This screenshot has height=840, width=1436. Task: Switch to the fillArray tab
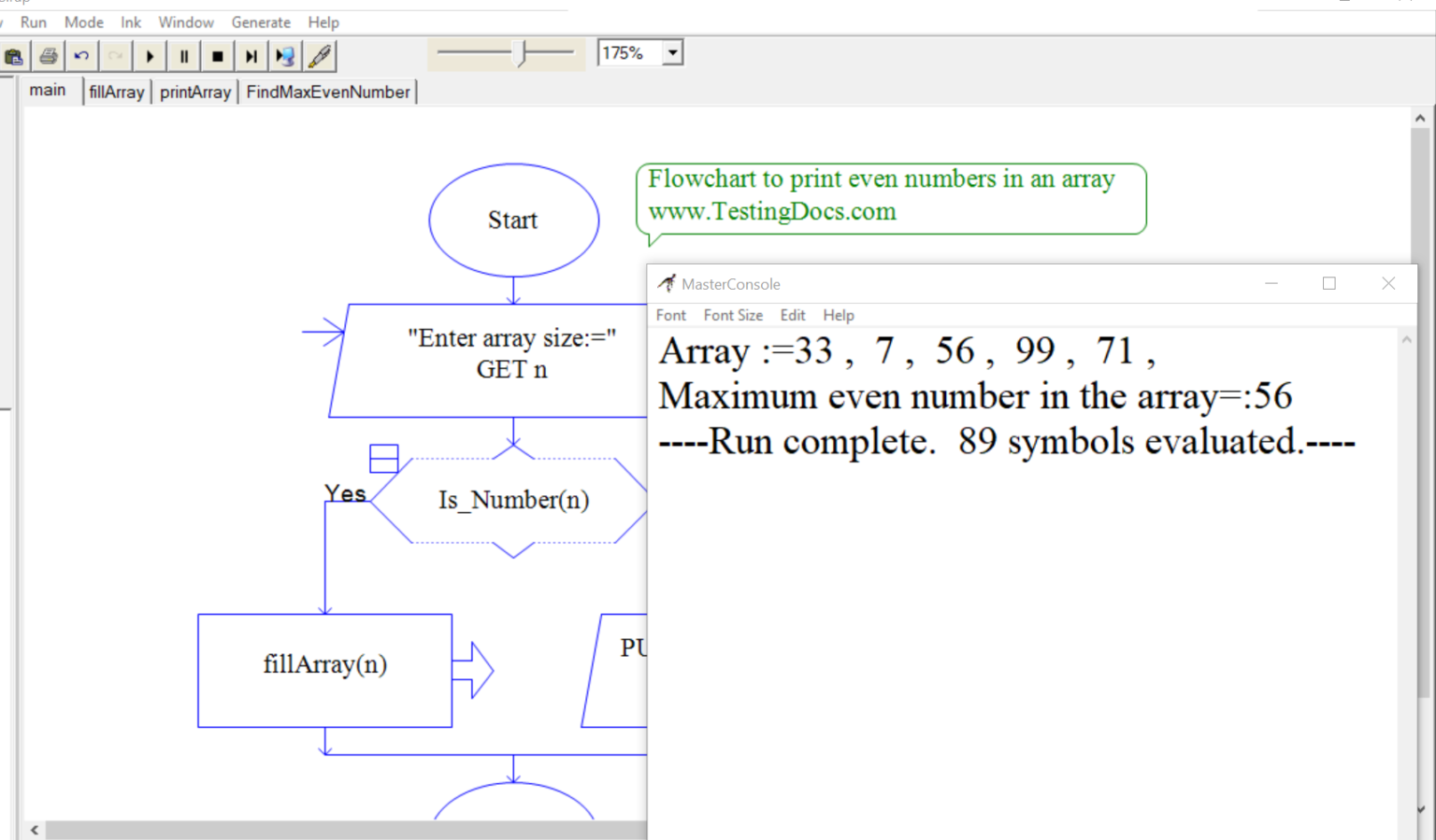pos(117,93)
